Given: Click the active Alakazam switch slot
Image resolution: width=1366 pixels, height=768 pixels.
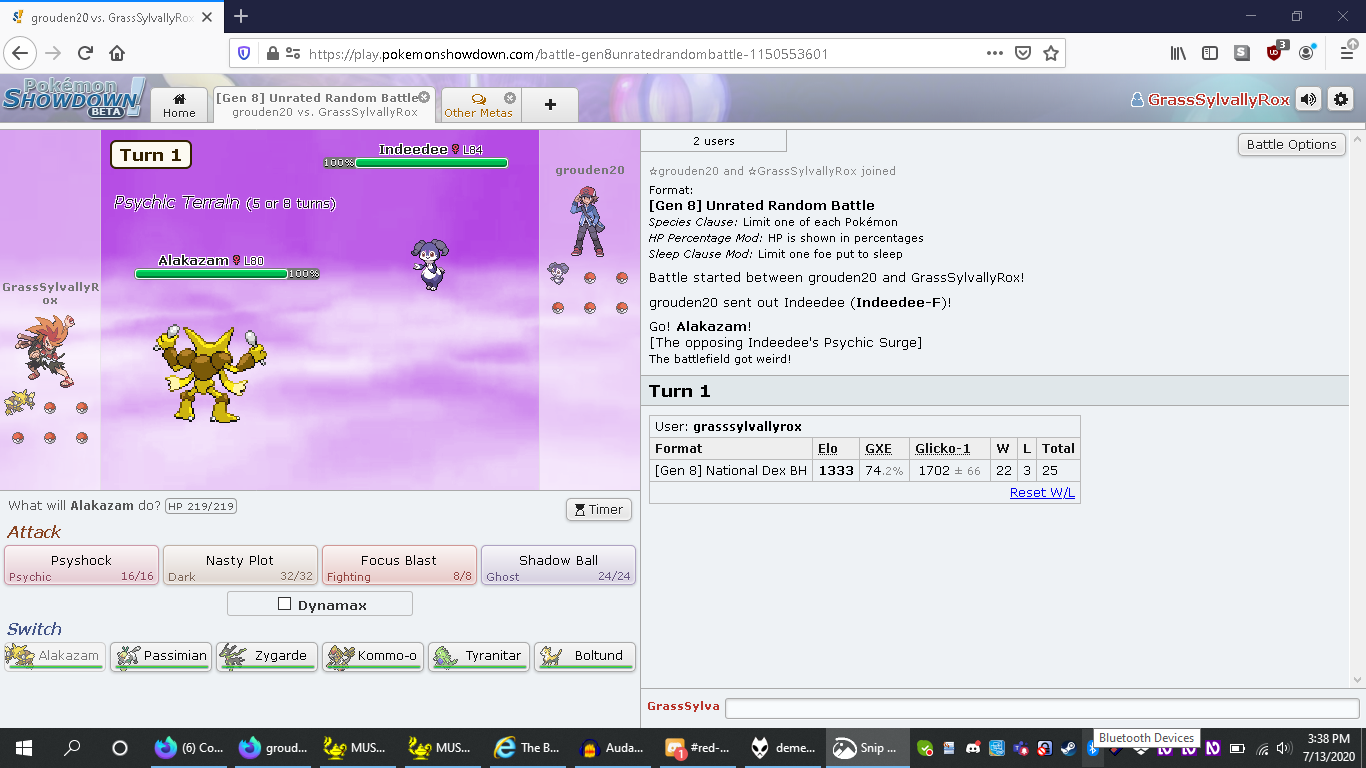Looking at the screenshot, I should pyautogui.click(x=55, y=656).
